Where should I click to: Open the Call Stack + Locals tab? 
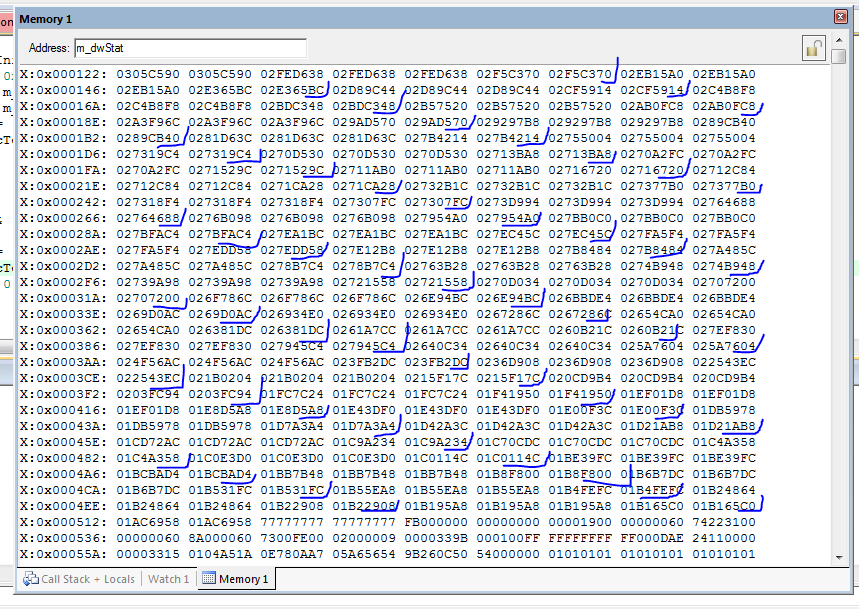pos(87,579)
